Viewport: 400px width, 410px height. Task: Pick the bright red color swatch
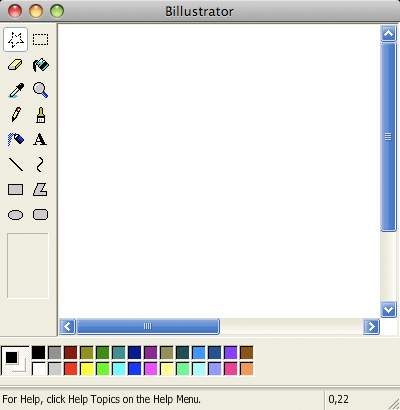point(70,369)
